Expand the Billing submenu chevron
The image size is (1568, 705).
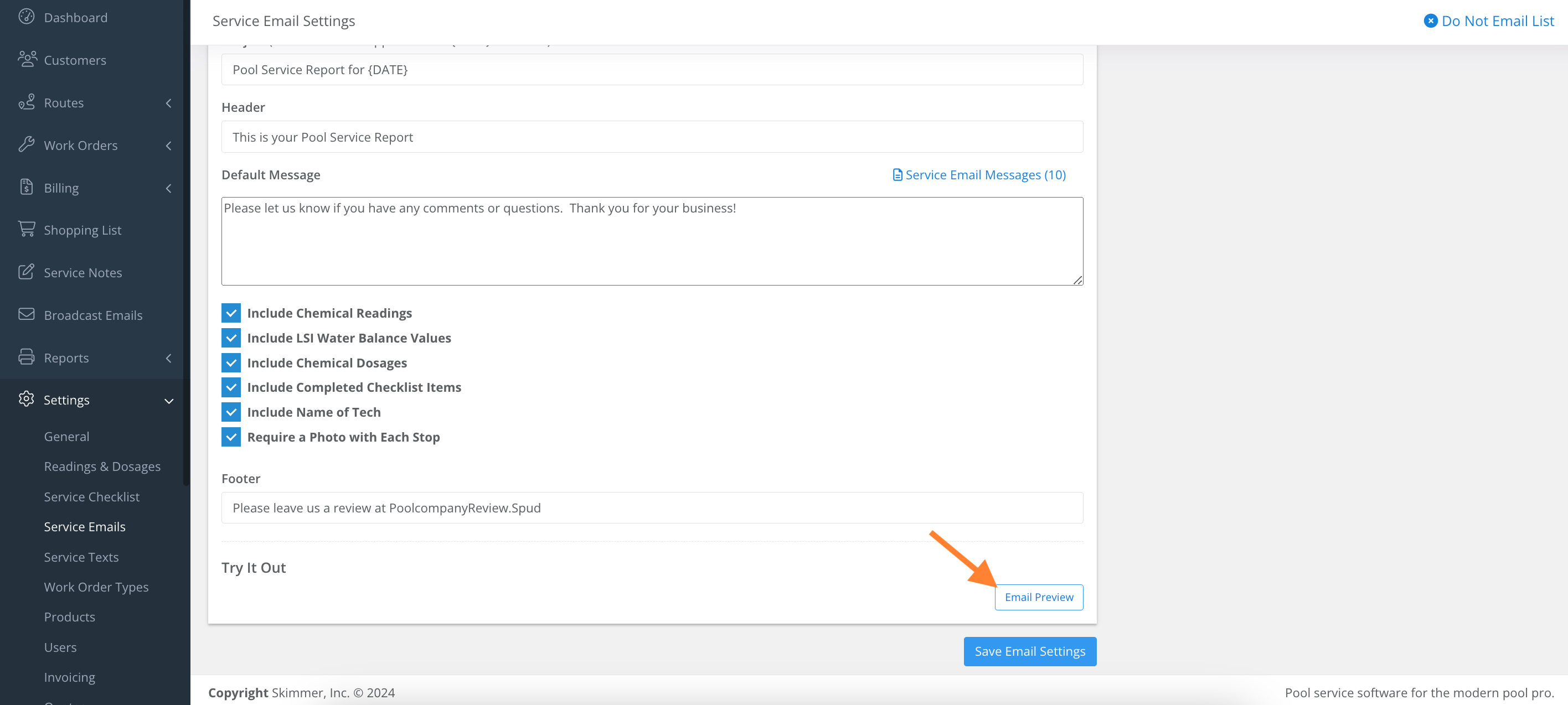click(x=169, y=188)
